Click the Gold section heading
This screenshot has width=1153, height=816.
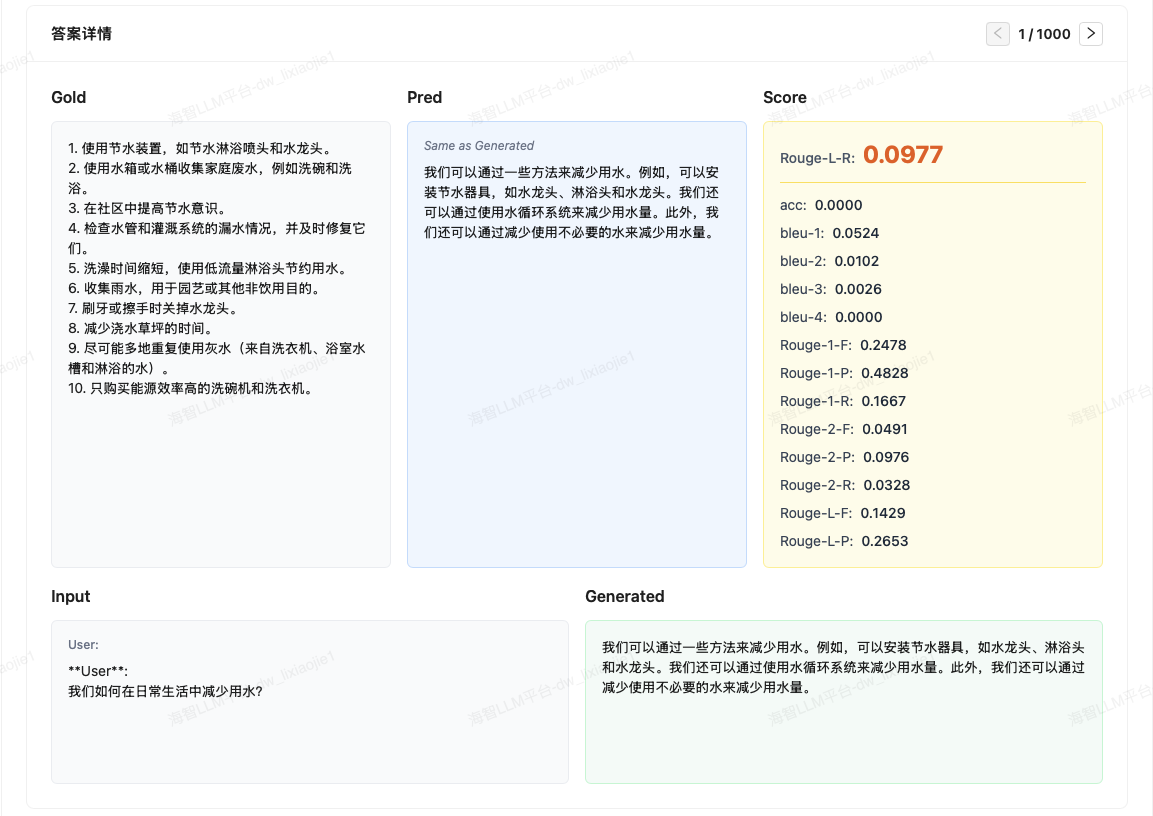point(69,97)
